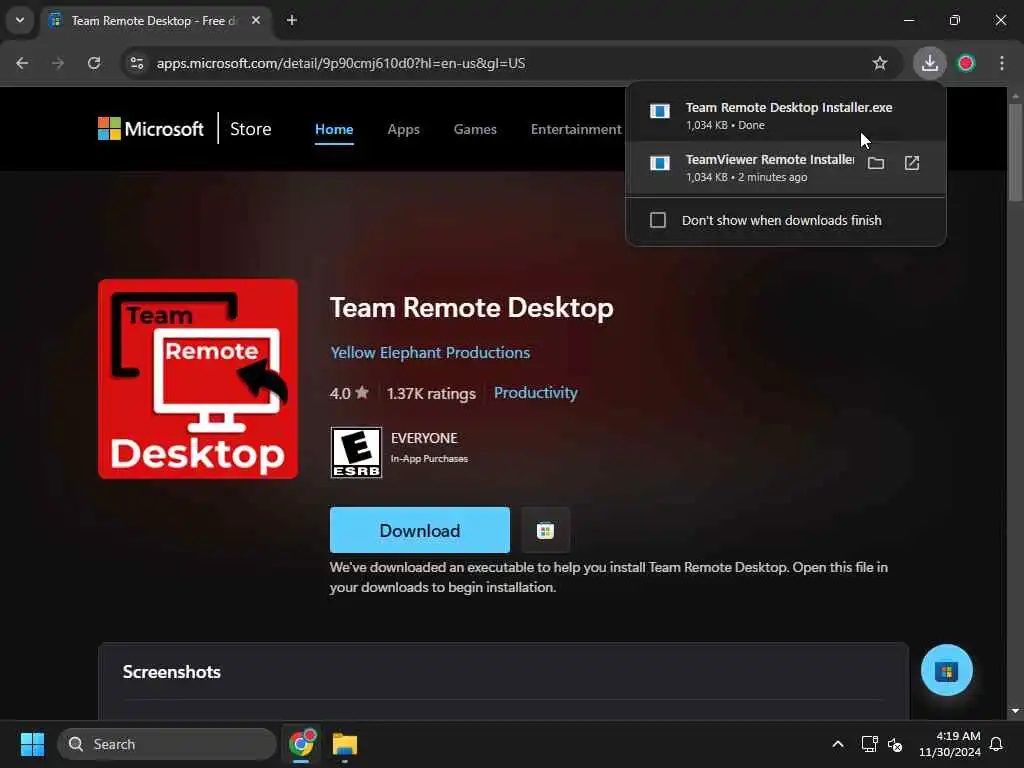Click the page vertical scrollbar thumb
The image size is (1024, 768).
(x=1015, y=152)
